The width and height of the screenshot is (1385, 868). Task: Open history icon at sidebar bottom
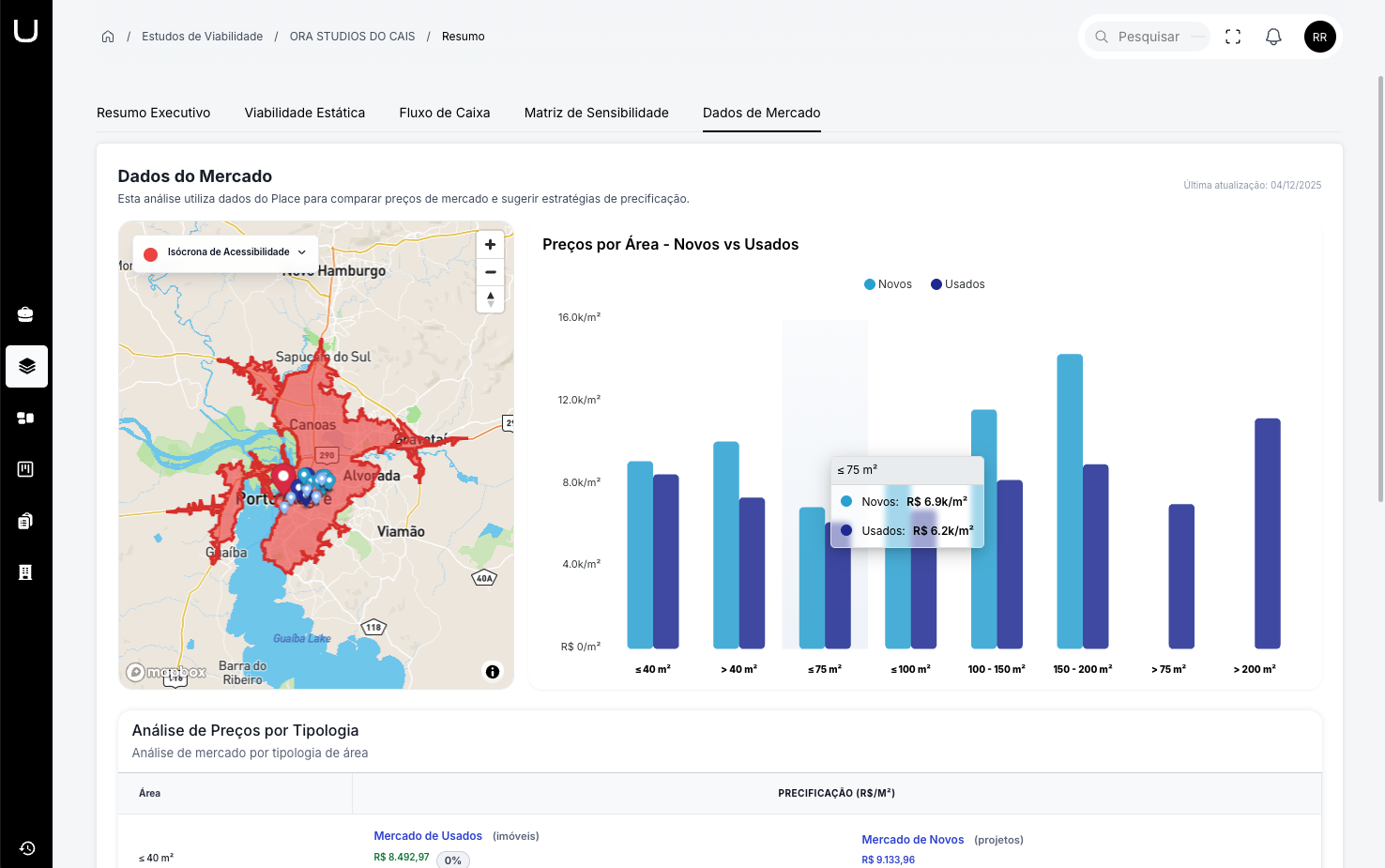(x=27, y=848)
